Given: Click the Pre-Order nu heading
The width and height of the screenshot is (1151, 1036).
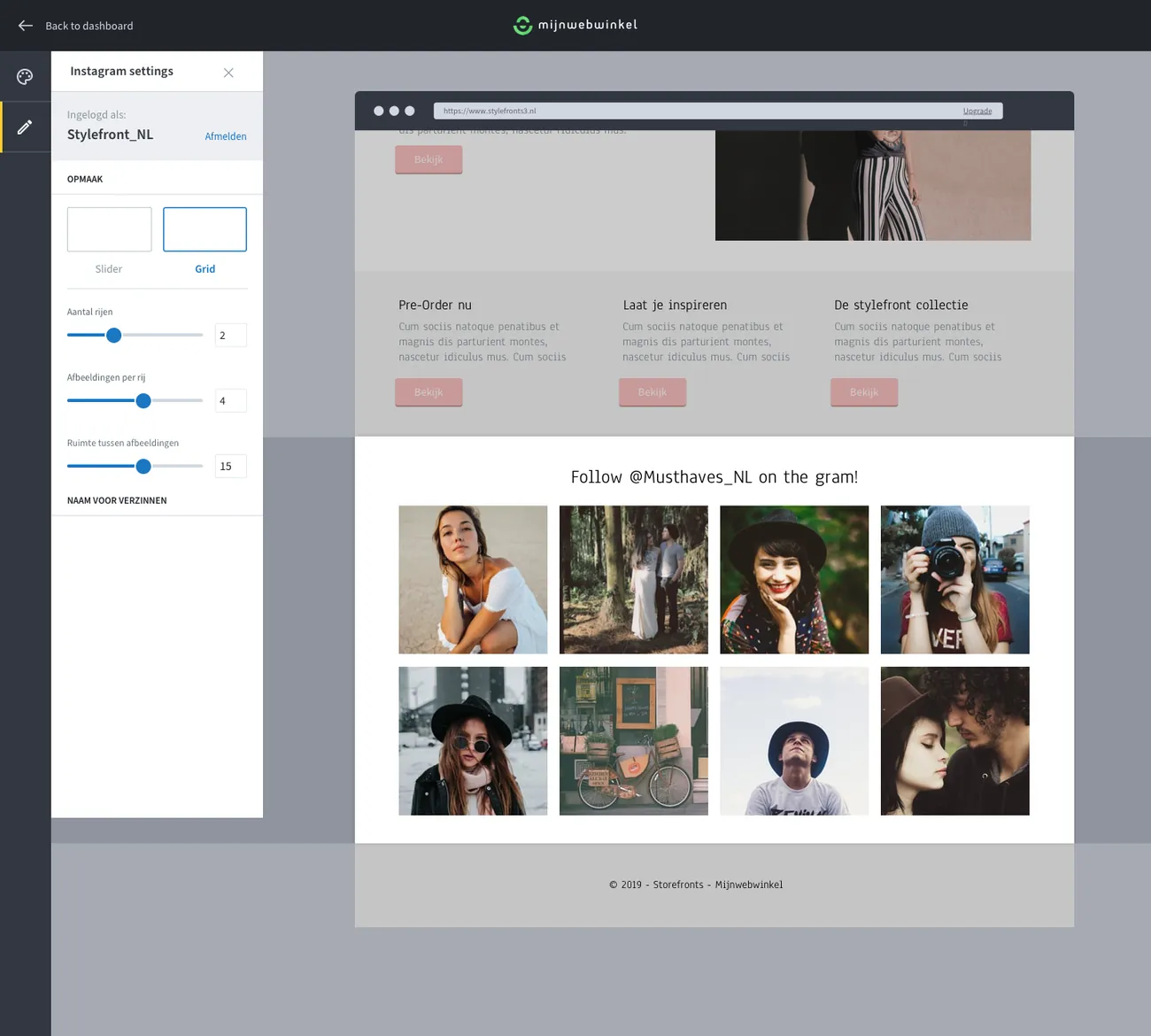Looking at the screenshot, I should point(435,305).
